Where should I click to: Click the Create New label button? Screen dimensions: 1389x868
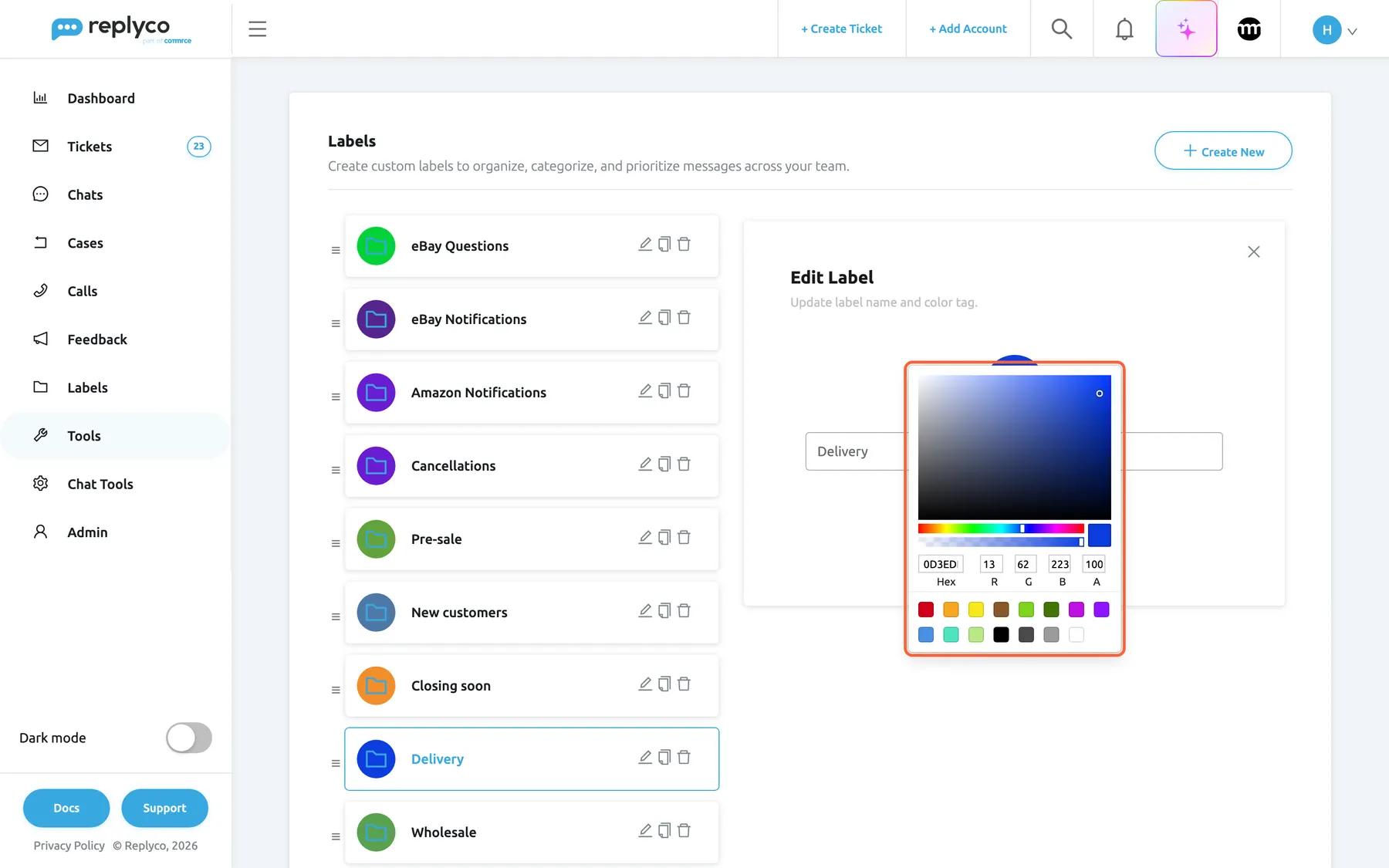(1223, 150)
